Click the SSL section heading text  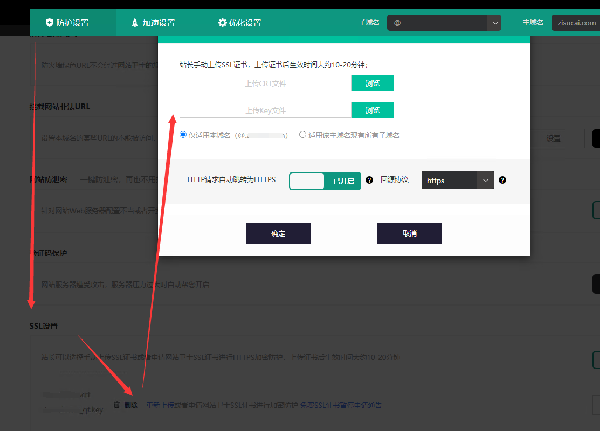[44, 326]
